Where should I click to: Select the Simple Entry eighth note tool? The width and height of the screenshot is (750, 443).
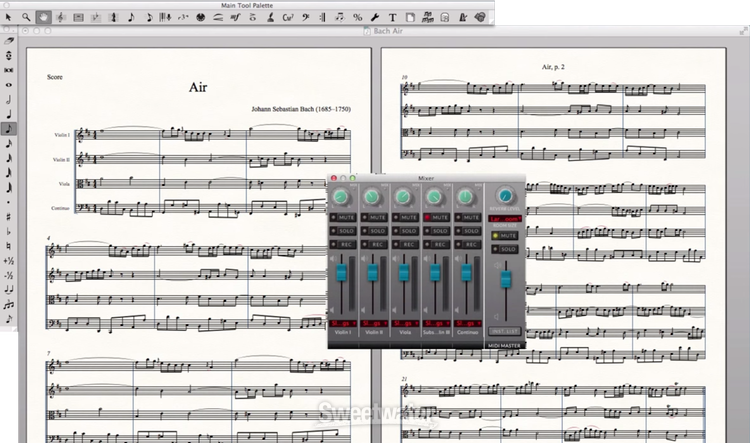[131, 18]
